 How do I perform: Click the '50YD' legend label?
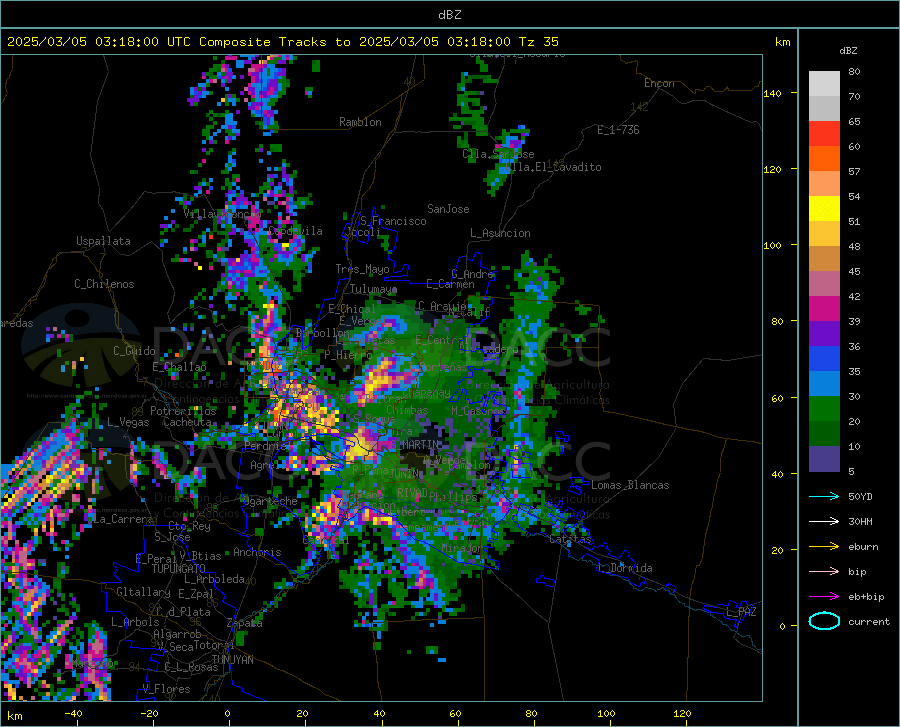[x=860, y=496]
